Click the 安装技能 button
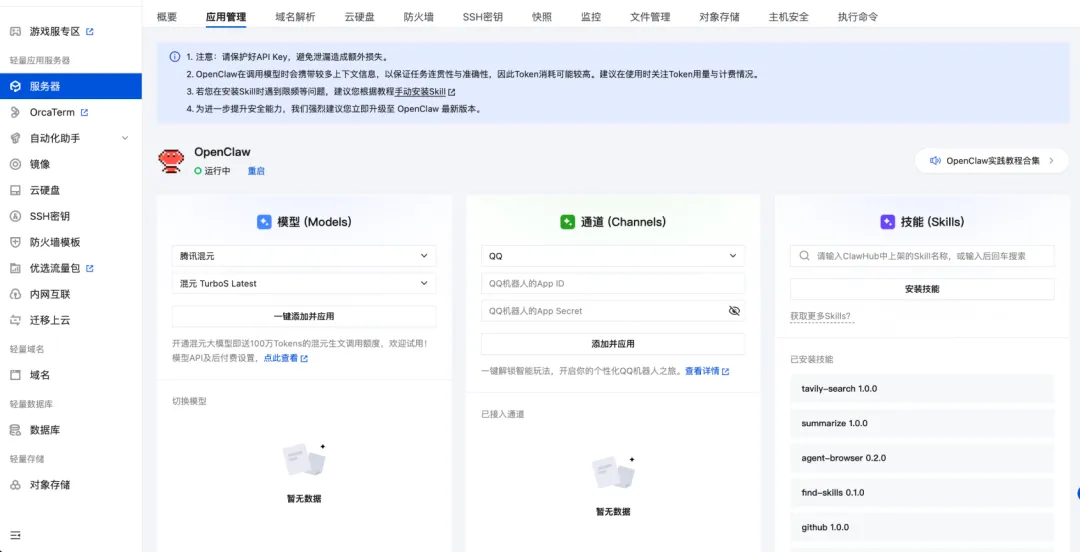 tap(922, 289)
